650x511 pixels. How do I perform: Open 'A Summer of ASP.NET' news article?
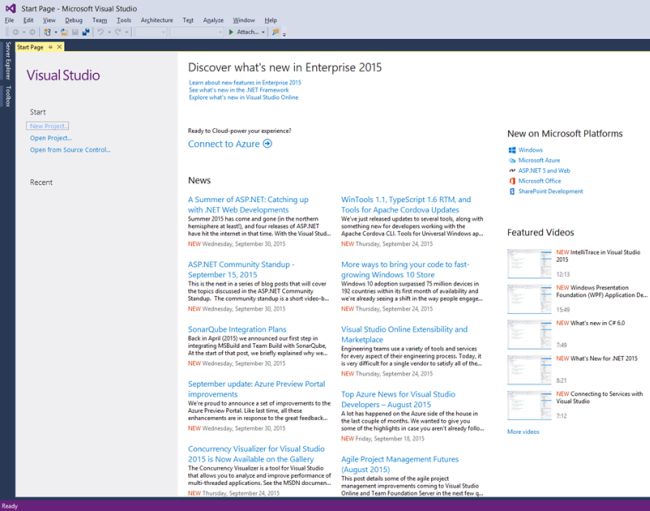[x=248, y=205]
